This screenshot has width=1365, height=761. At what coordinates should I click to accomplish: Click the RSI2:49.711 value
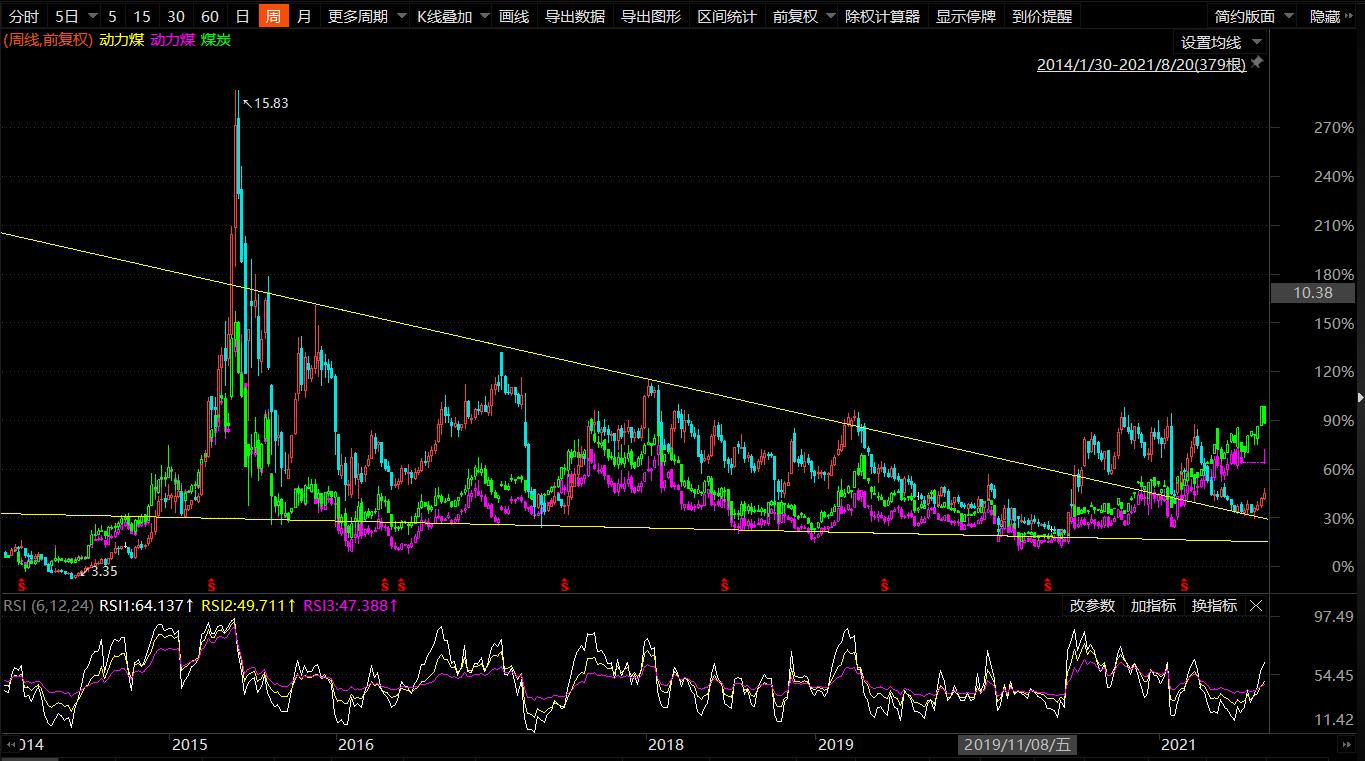tap(250, 606)
